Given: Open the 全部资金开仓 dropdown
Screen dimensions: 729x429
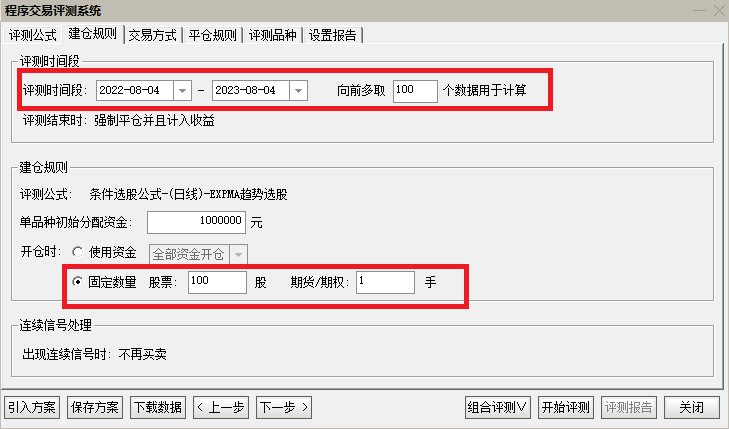Looking at the screenshot, I should coord(238,254).
